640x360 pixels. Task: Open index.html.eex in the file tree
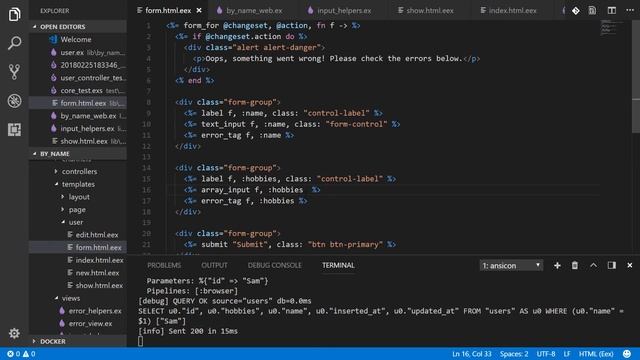tap(78, 260)
